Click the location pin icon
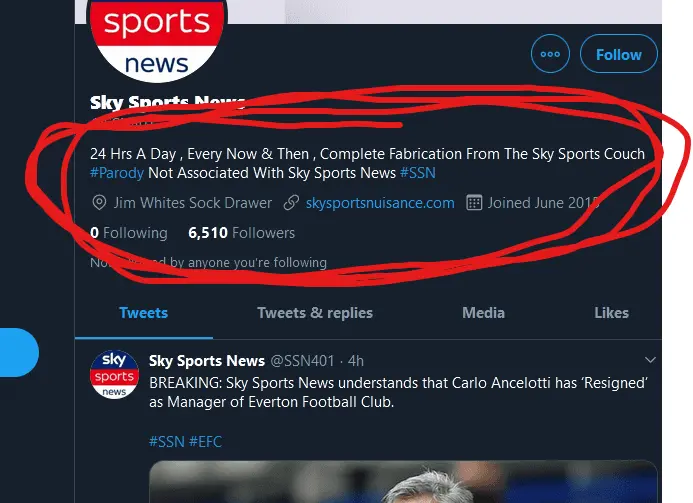 (x=99, y=203)
